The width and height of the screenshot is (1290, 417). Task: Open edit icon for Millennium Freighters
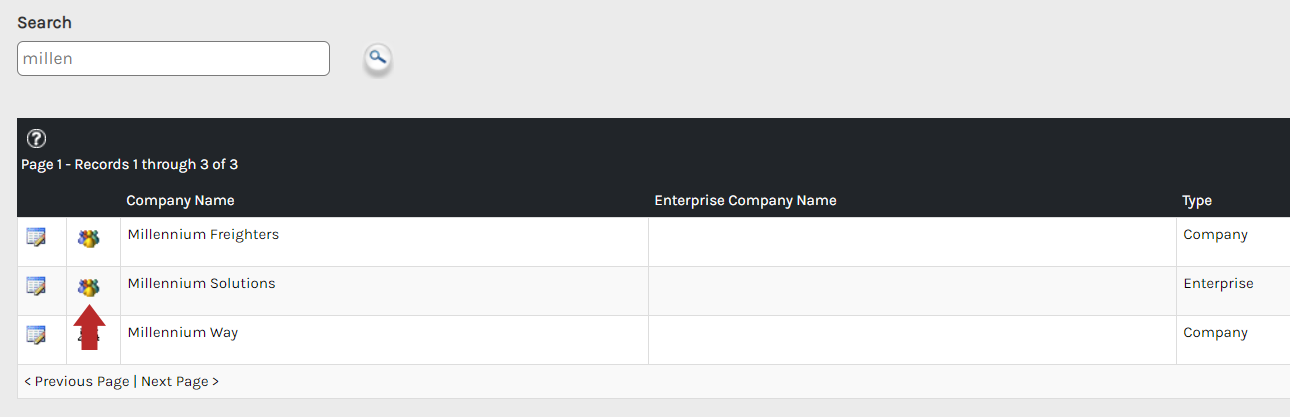(36, 237)
